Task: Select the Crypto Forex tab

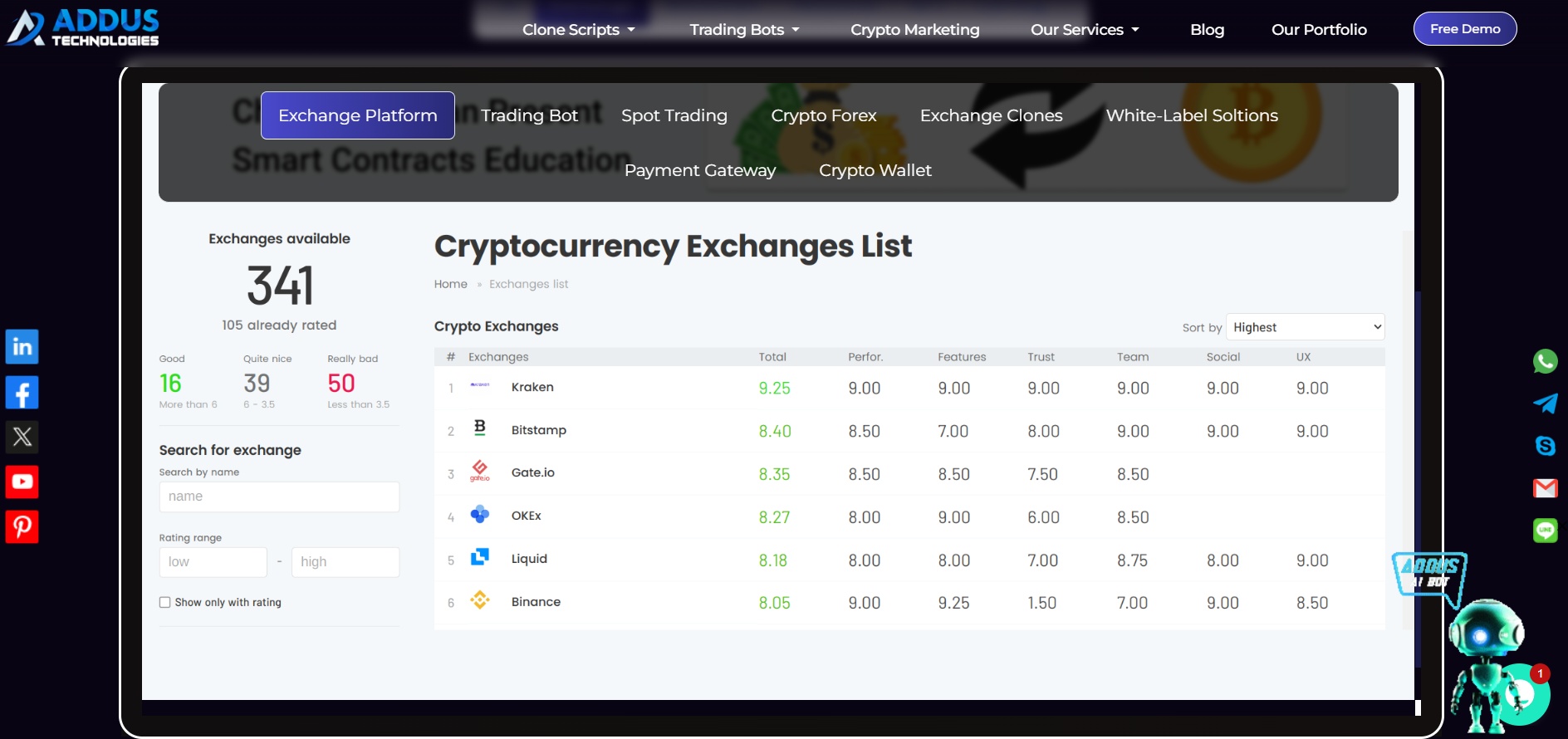Action: tap(824, 115)
